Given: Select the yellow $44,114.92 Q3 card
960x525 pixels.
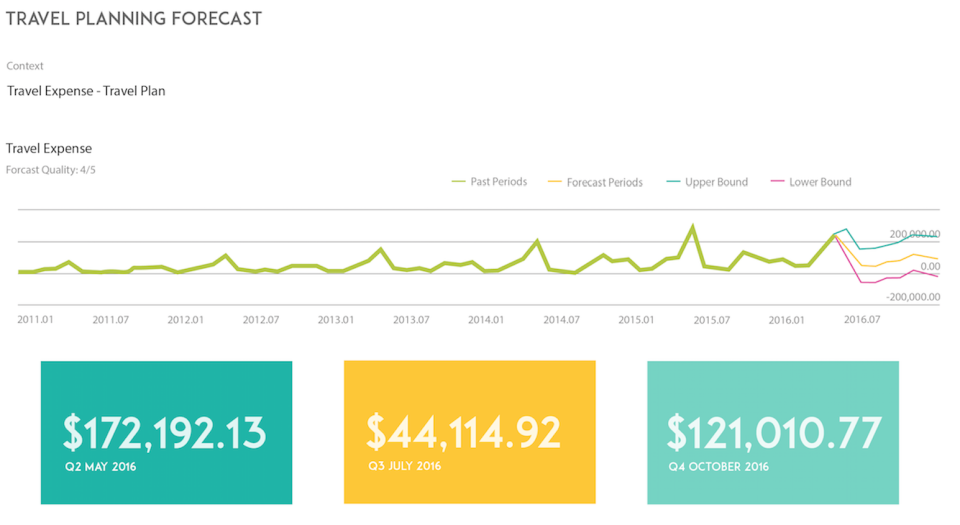Looking at the screenshot, I should tap(469, 432).
